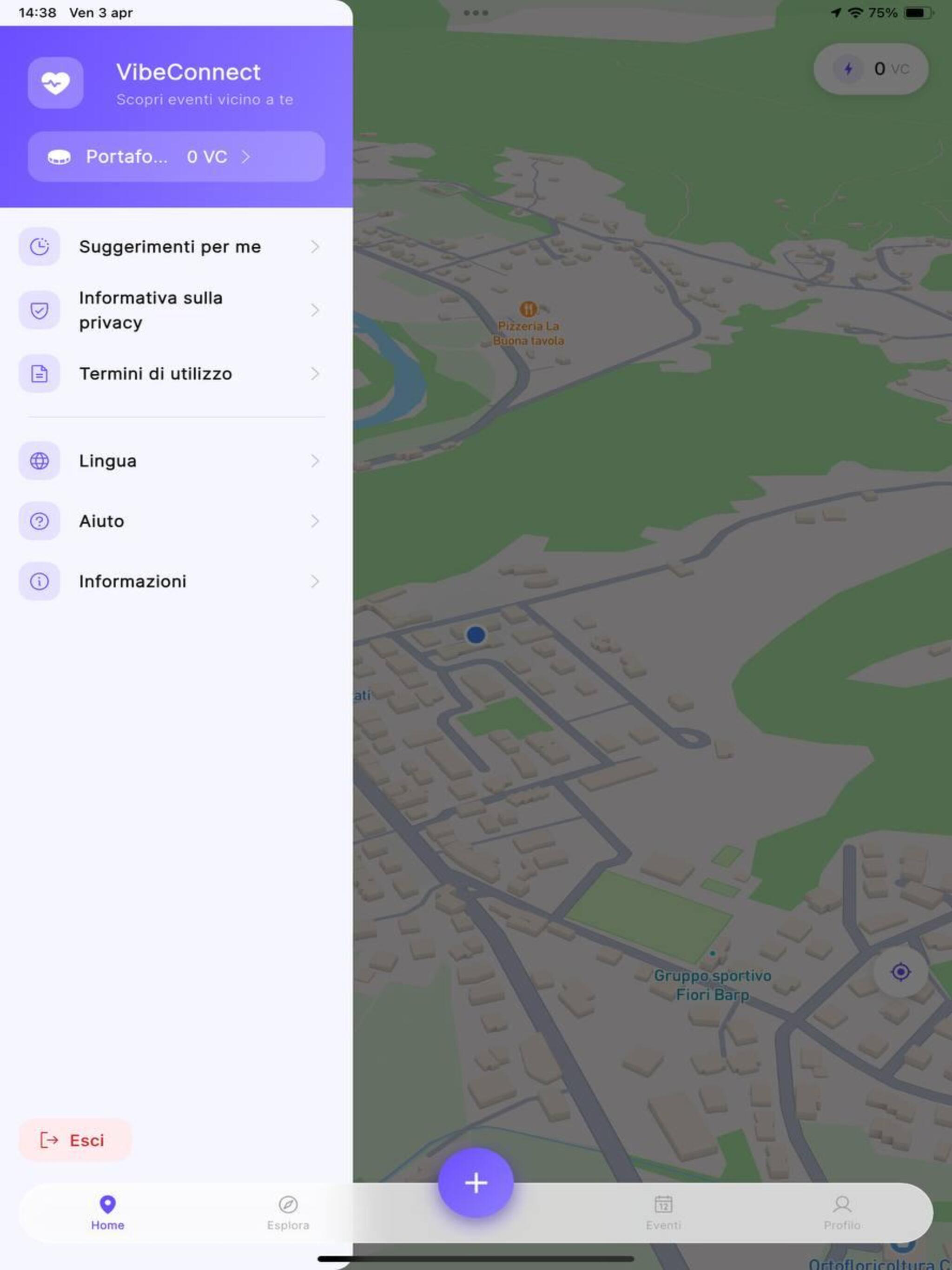Image resolution: width=952 pixels, height=1270 pixels.
Task: Tap the Gruppo sportivo Fiori Barp marker
Action: [713, 953]
